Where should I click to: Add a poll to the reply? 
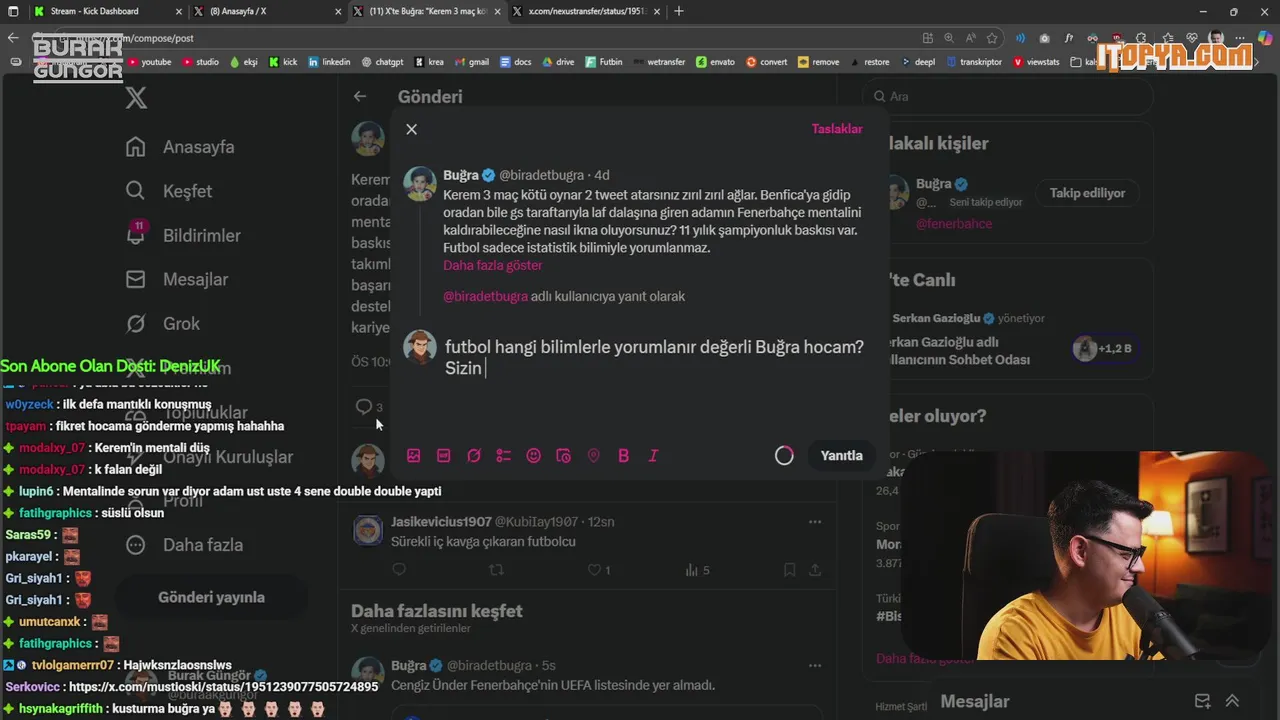point(504,455)
